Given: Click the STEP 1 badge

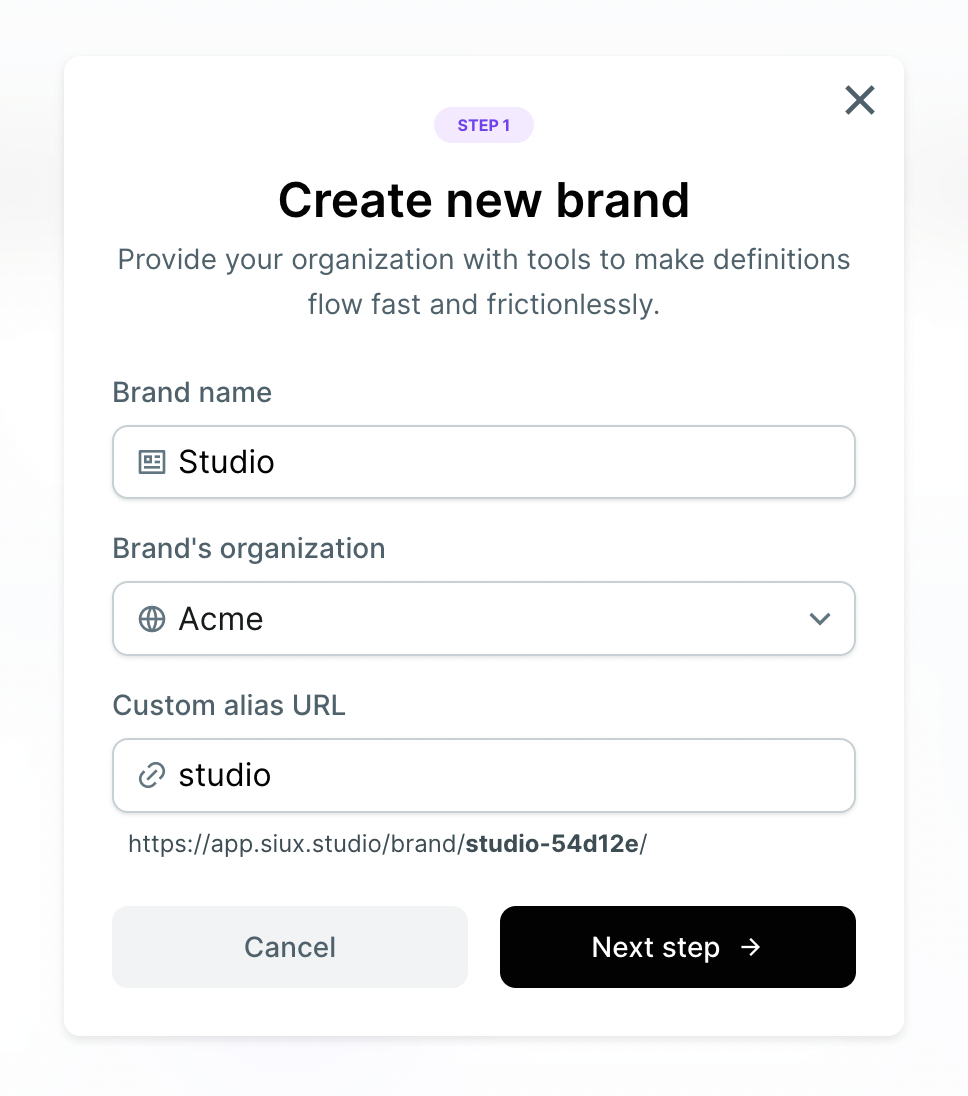Looking at the screenshot, I should (x=484, y=124).
